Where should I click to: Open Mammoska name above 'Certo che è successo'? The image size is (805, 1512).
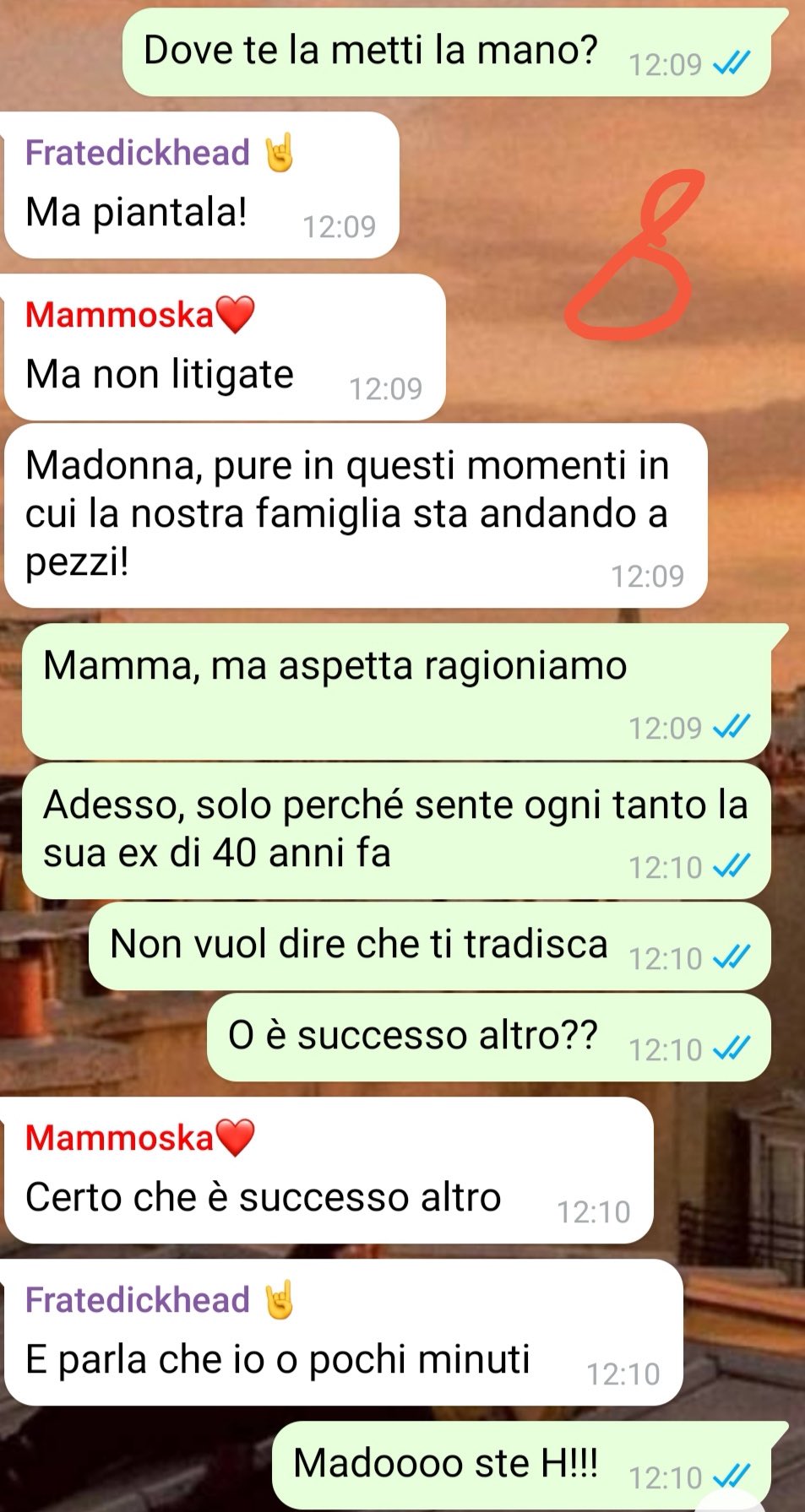120,1138
